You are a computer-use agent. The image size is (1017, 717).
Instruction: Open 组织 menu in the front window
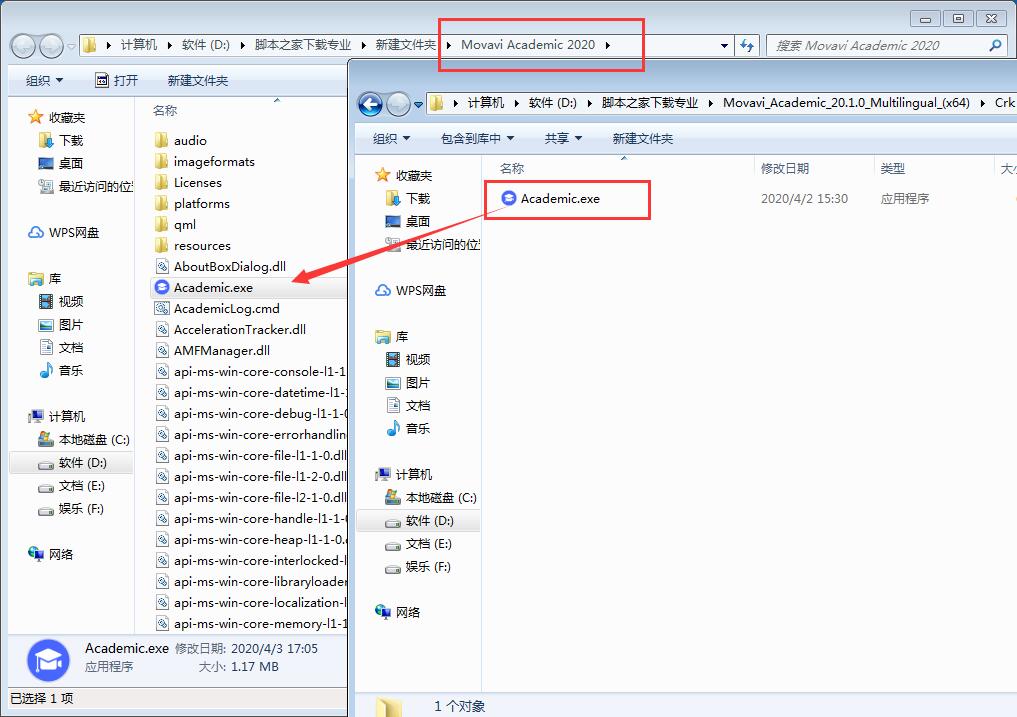[392, 138]
